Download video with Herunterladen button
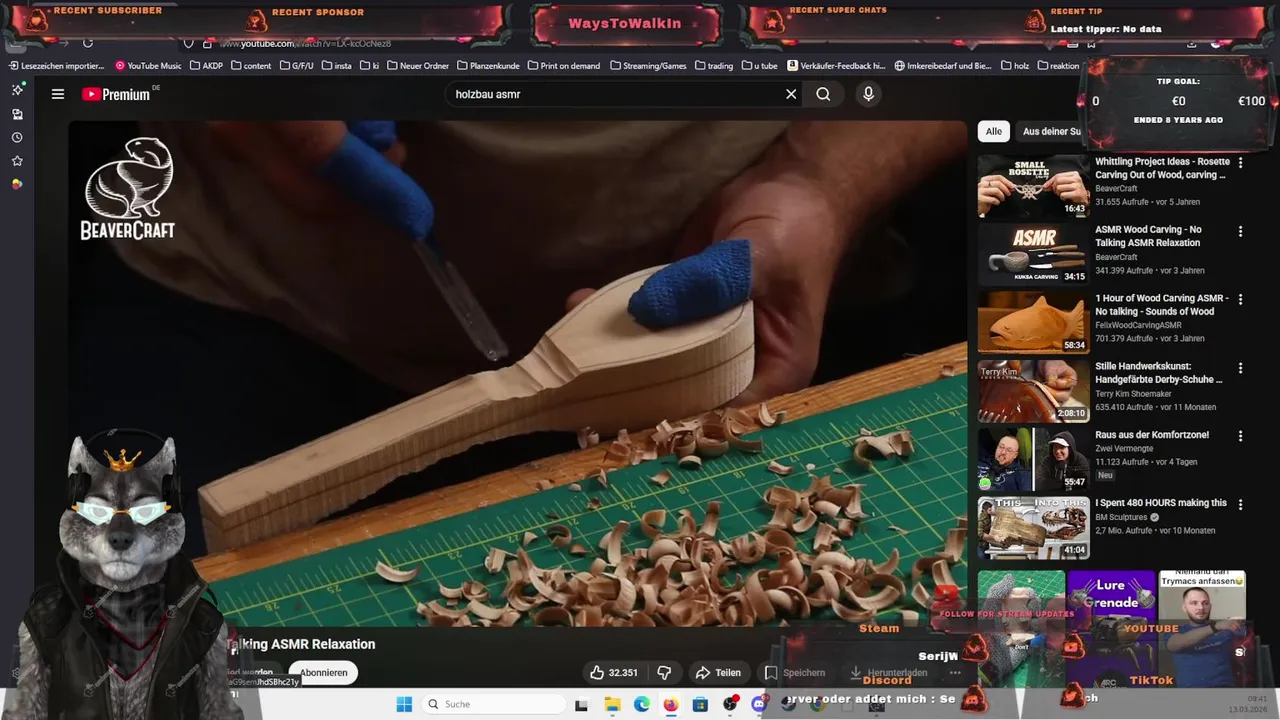Screen dimensions: 1280x720 click(888, 673)
